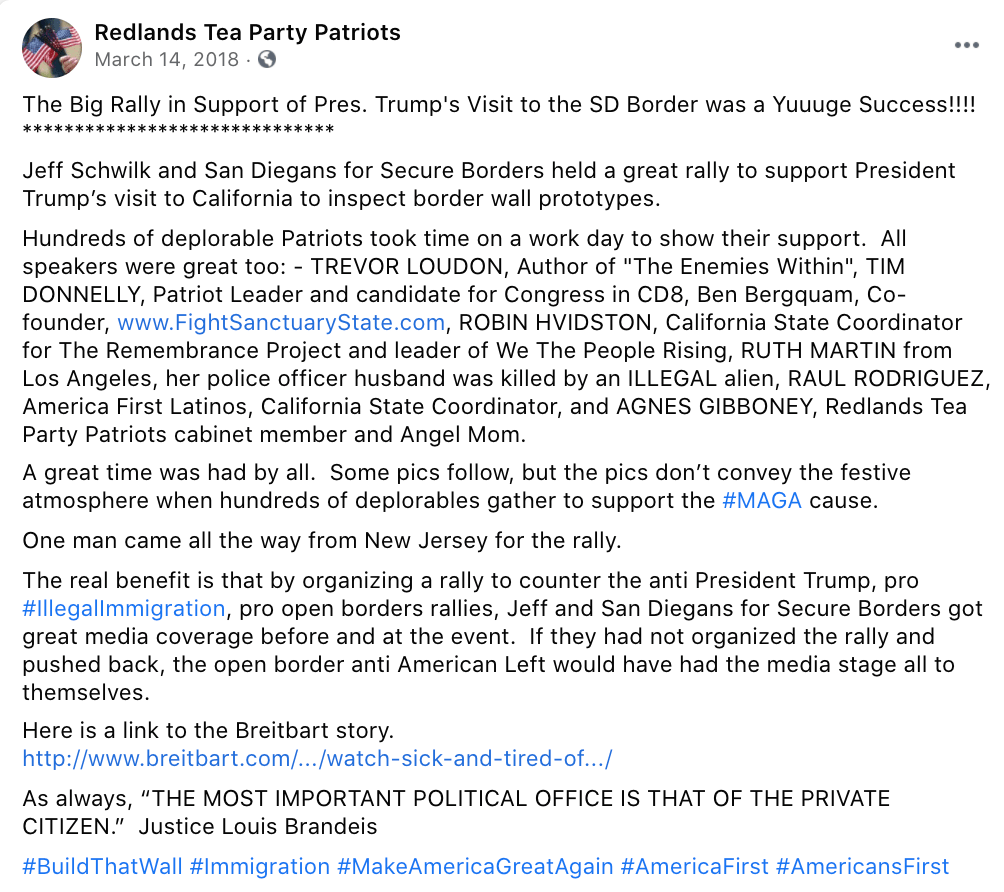Follow the breitbart.com story URL

[317, 758]
